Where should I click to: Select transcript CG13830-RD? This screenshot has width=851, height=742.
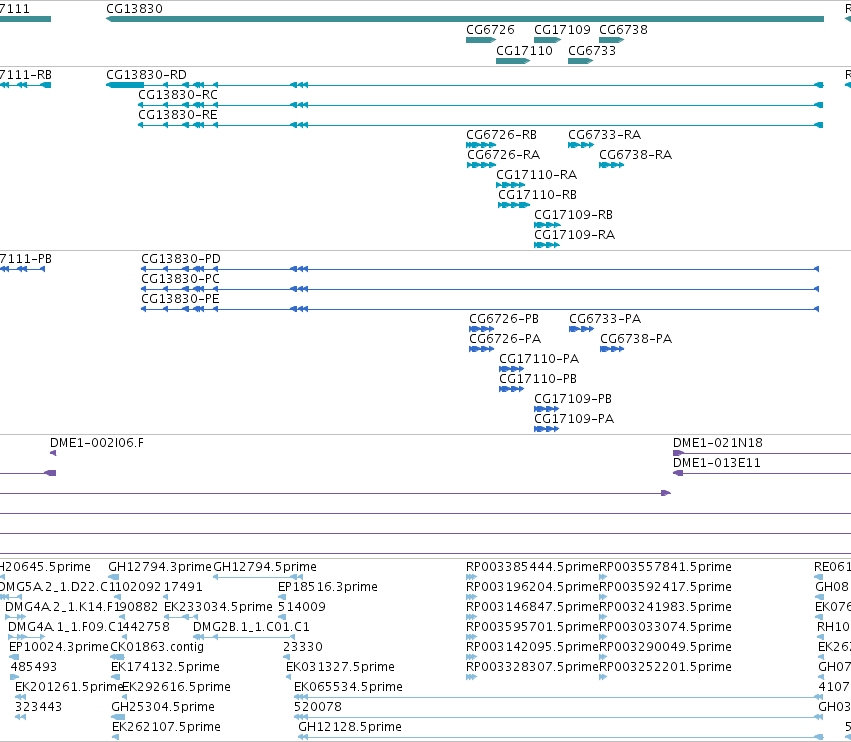click(x=465, y=85)
